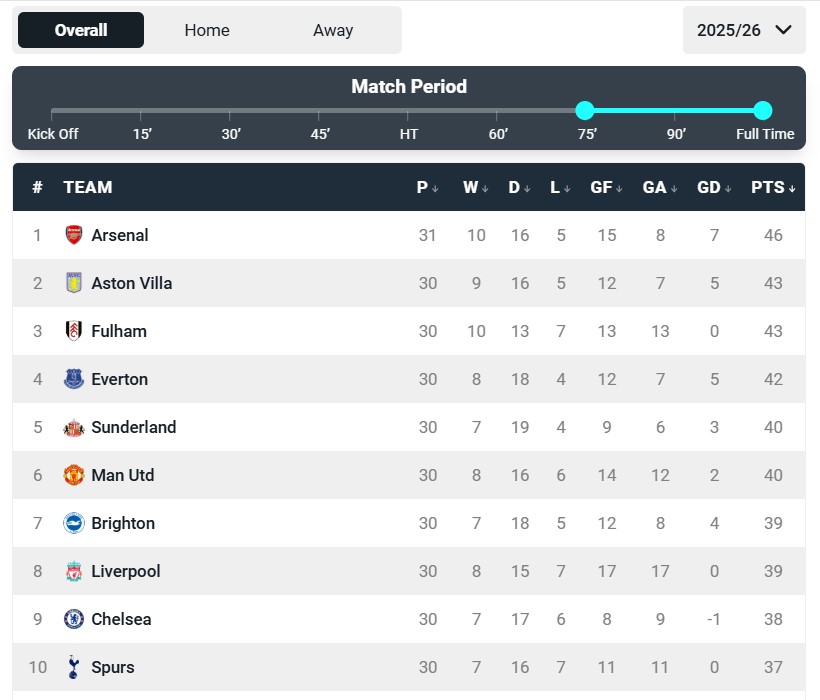
Task: Sort table by PTS column
Action: coord(773,187)
